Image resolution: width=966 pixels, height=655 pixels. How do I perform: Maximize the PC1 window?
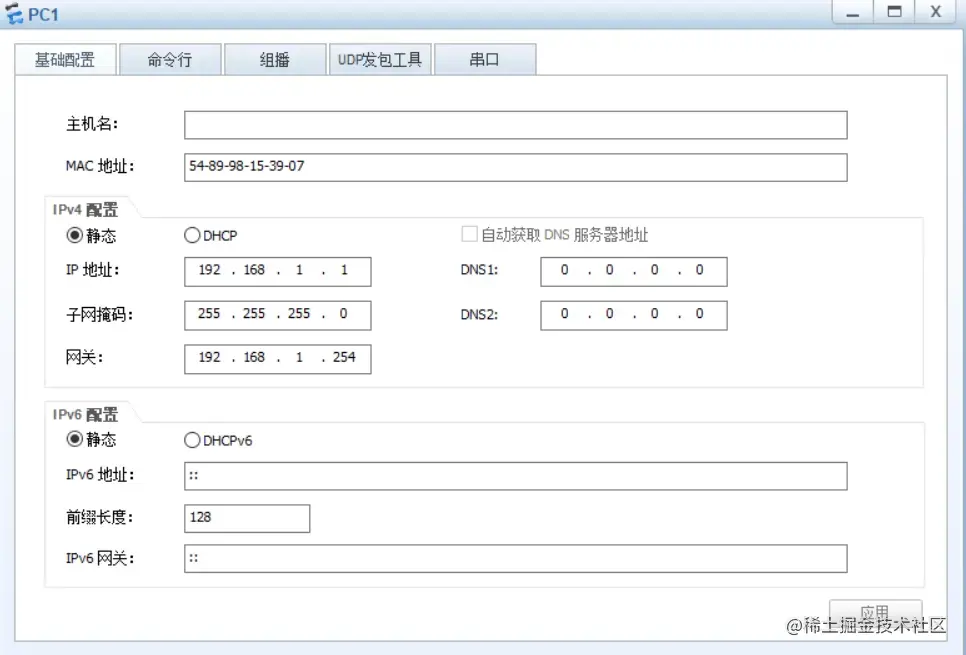[894, 12]
